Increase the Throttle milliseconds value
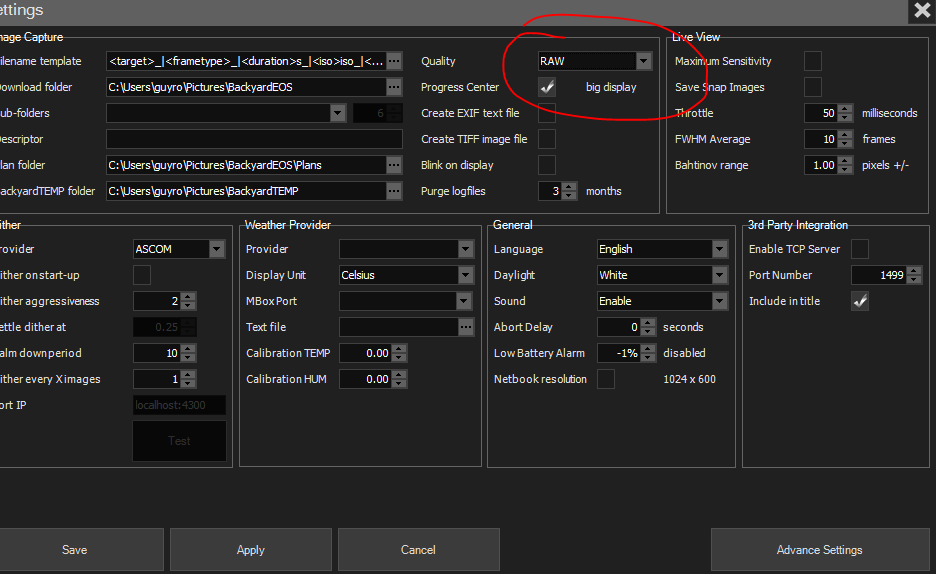 point(846,109)
